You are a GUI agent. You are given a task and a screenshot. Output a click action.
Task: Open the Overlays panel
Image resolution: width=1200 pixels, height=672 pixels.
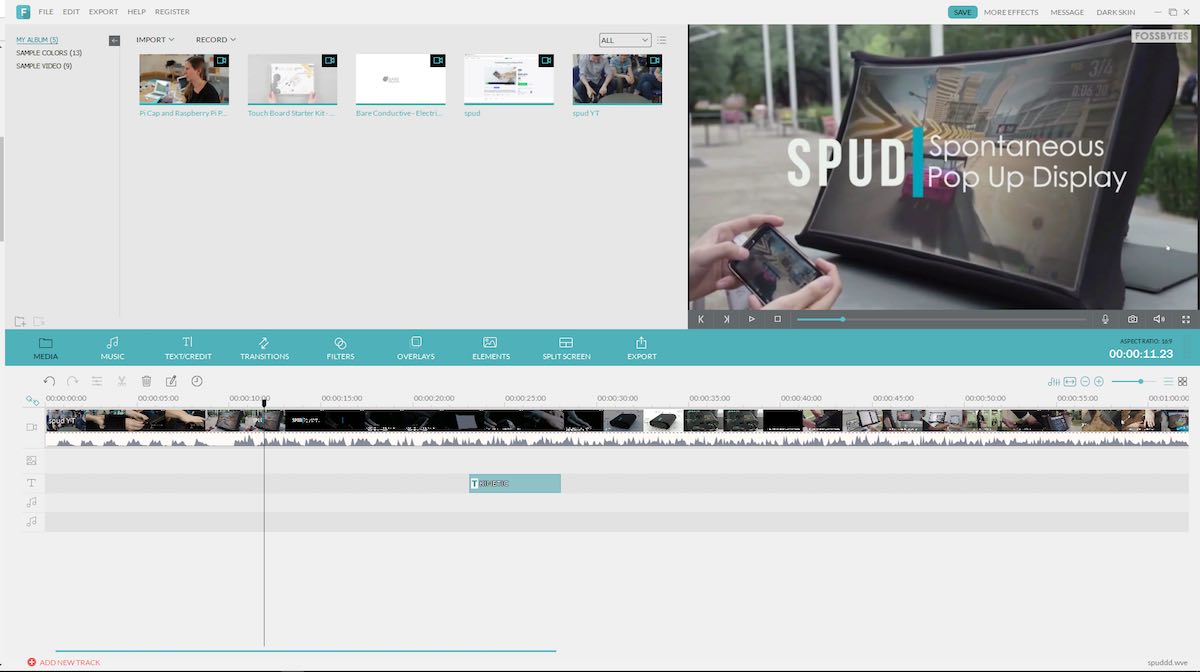[x=416, y=348]
